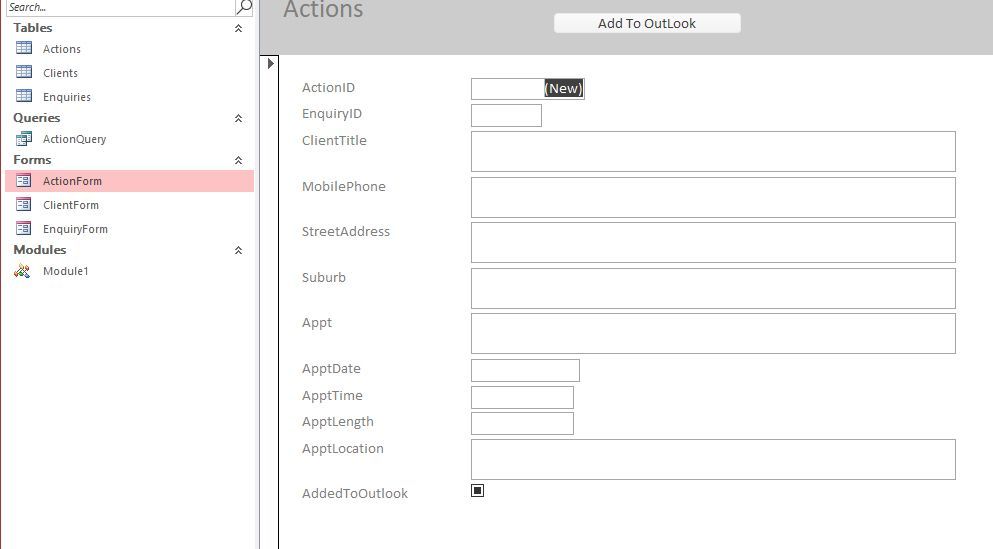The image size is (993, 549).
Task: Collapse the Forms group
Action: tap(238, 160)
